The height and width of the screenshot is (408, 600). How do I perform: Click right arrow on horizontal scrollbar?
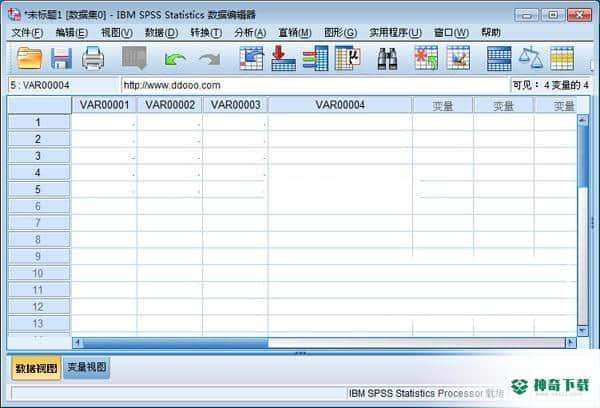pyautogui.click(x=571, y=343)
